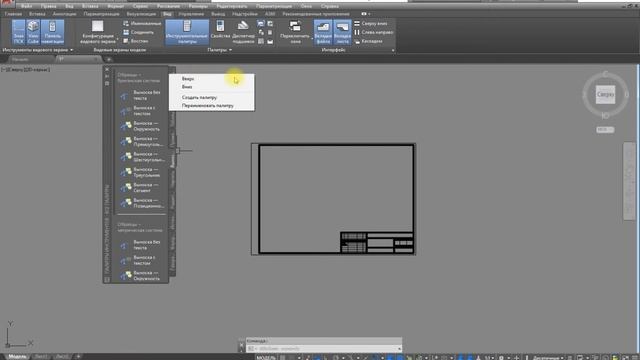Select Выноска — Позиционная tool
Viewport: 640px width, 360px height.
click(141, 203)
